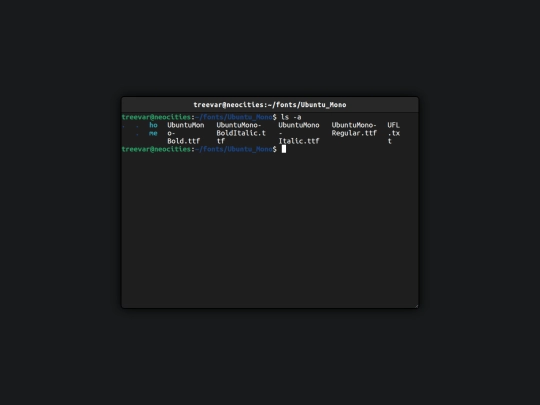Click the 'ho' directory fragment in cyan
The image size is (540, 405).
[153, 125]
